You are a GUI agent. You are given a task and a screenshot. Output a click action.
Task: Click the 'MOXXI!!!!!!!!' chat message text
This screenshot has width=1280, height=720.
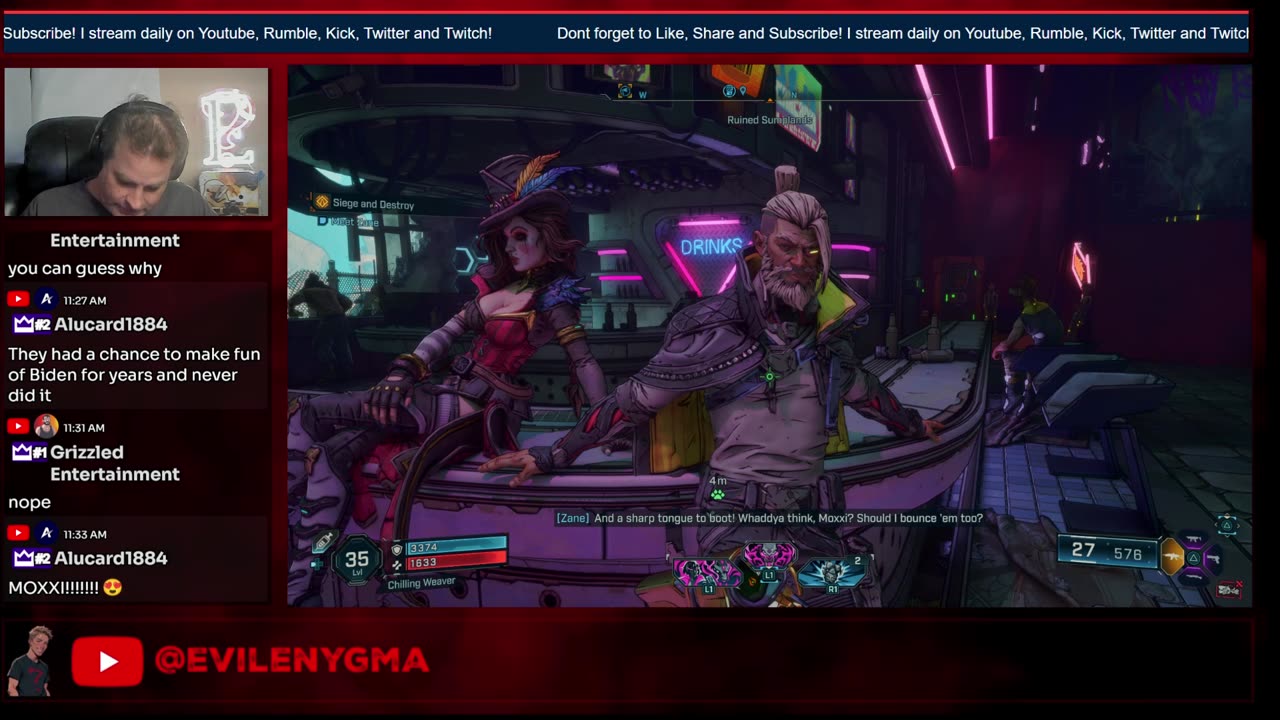click(54, 588)
